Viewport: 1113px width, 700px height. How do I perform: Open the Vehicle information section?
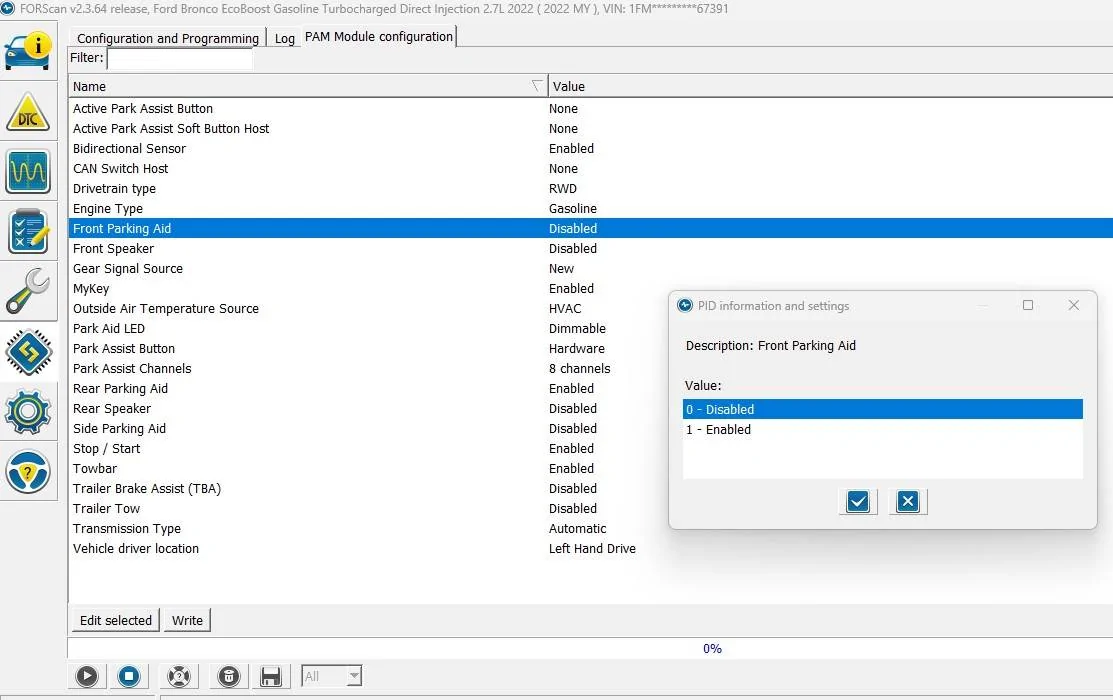pos(28,50)
